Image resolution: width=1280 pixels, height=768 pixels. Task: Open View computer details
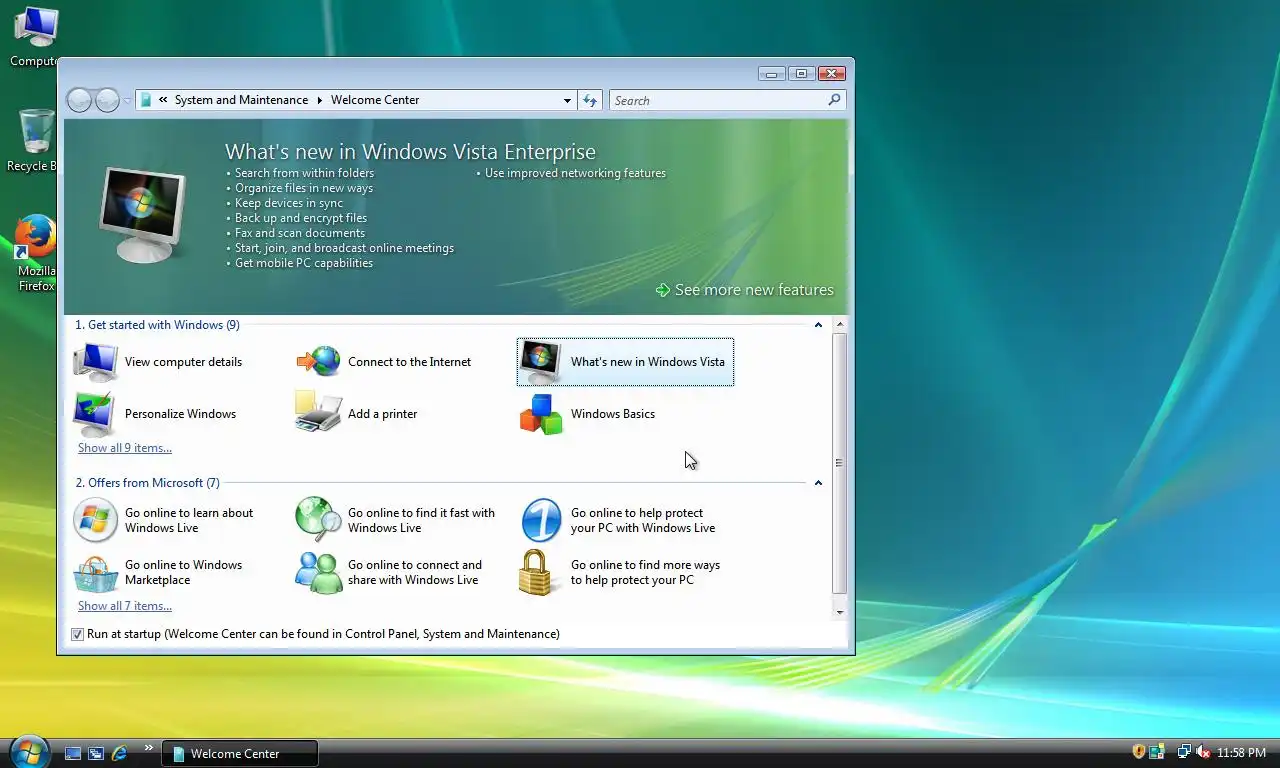[158, 362]
